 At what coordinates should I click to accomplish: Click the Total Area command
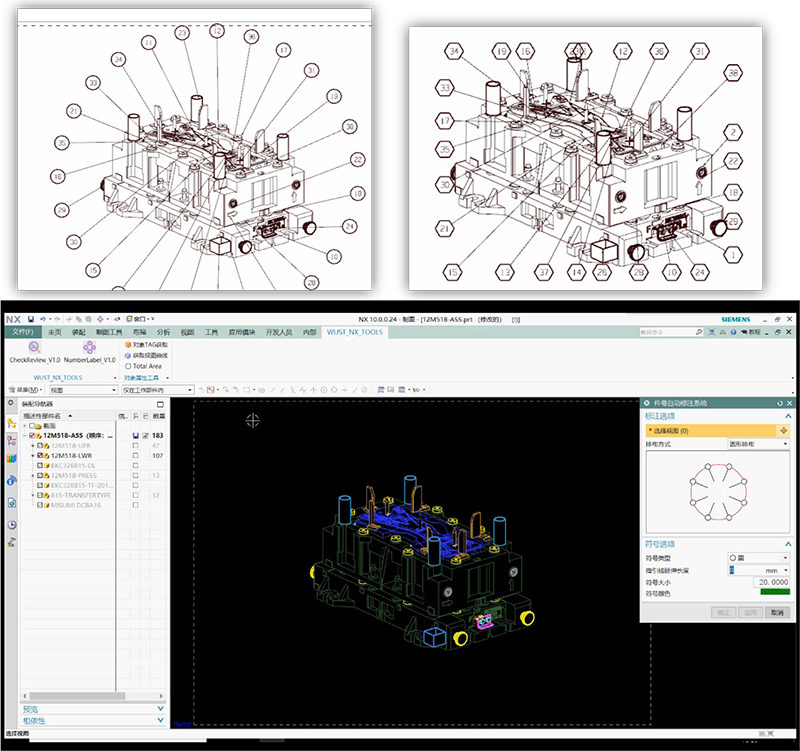(143, 366)
